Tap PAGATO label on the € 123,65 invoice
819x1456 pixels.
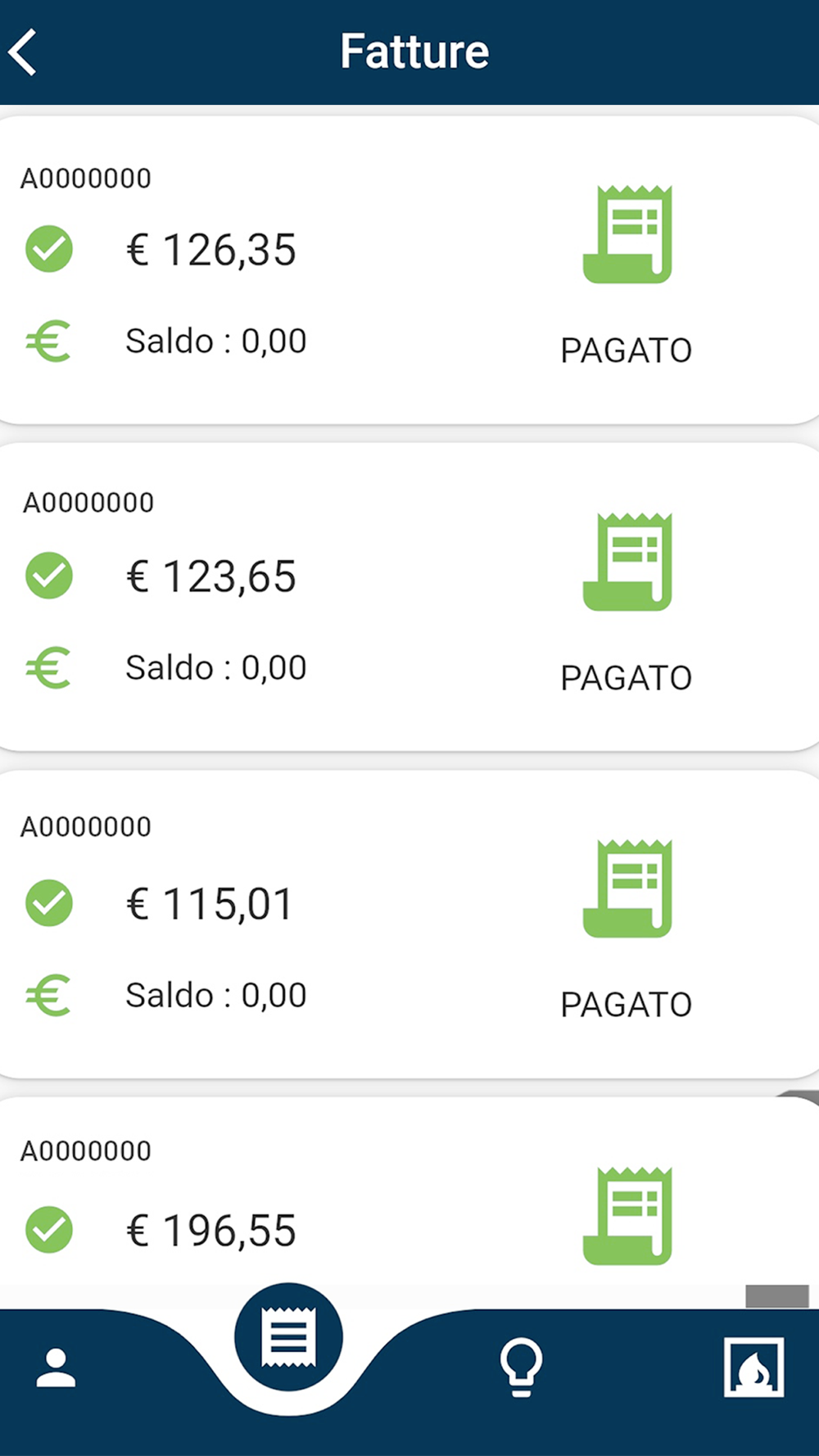627,678
